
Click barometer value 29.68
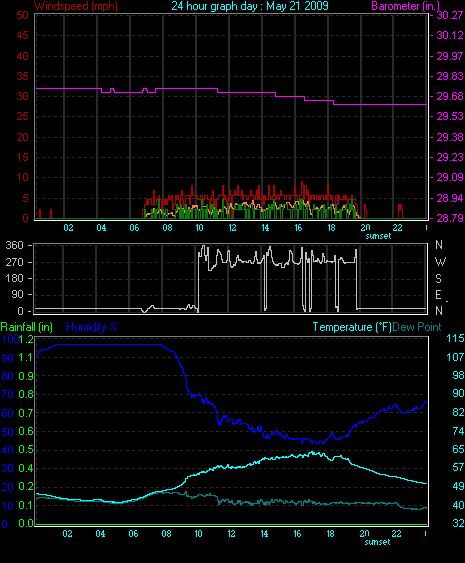[450, 96]
